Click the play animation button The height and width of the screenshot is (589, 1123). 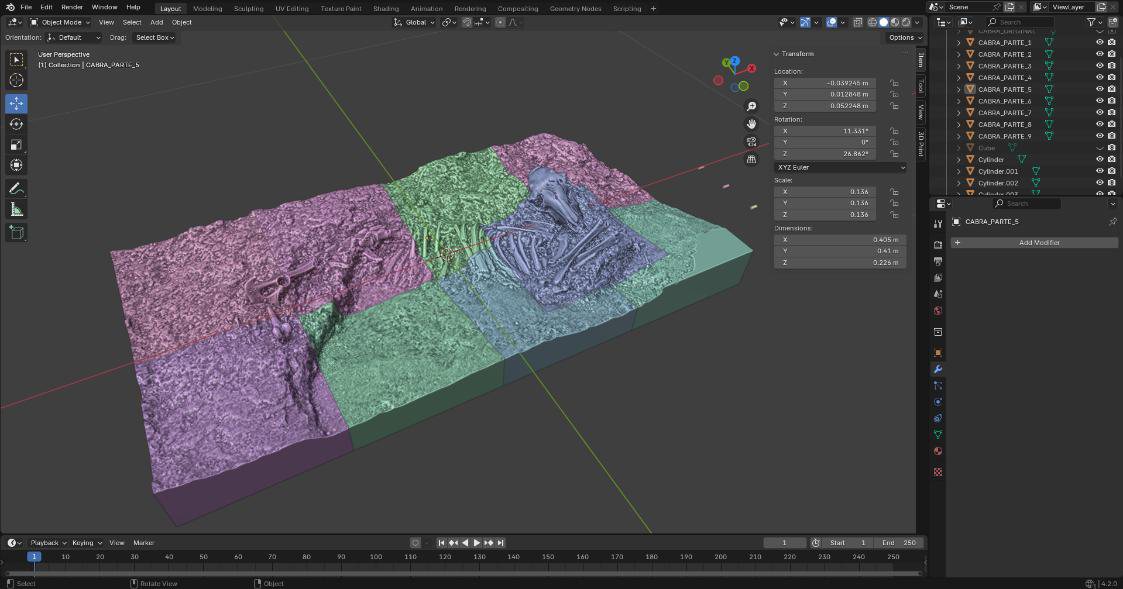[477, 543]
